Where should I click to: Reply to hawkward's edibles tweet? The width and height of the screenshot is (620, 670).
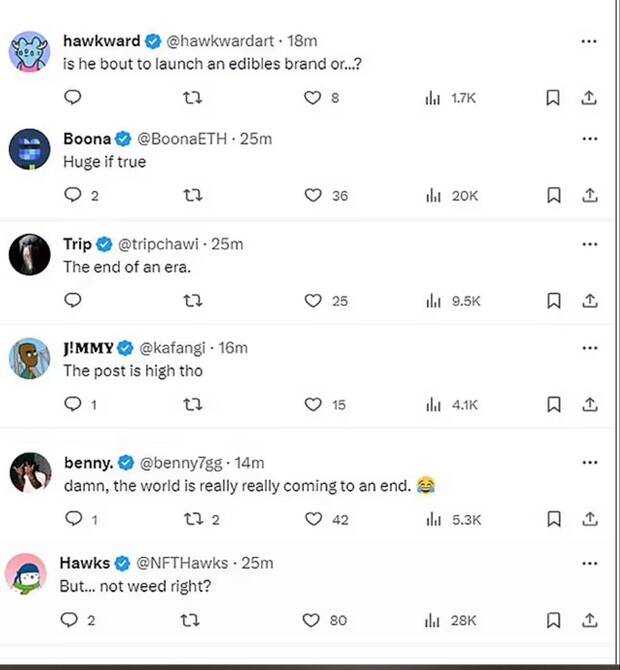coord(72,97)
